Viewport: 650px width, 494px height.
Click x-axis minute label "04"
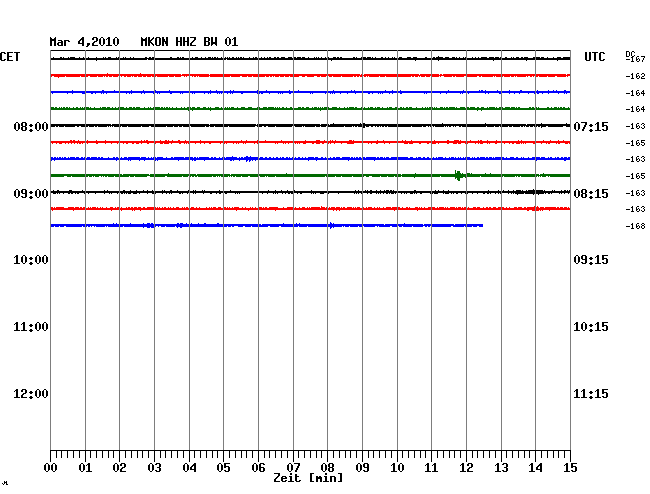click(189, 468)
